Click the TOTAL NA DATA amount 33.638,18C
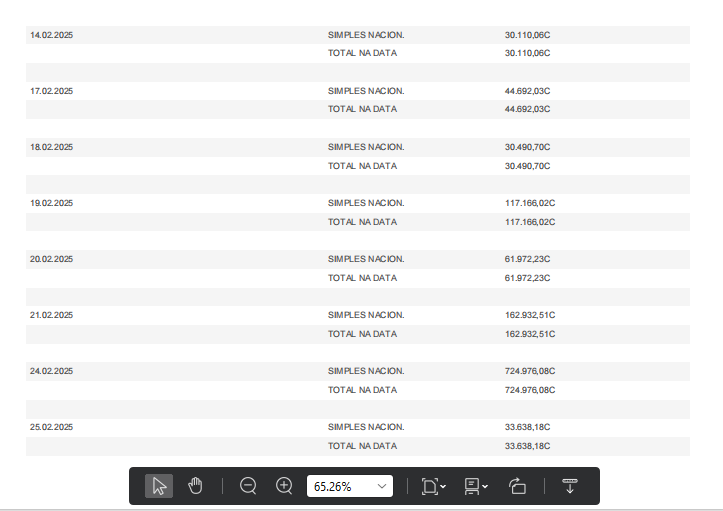This screenshot has width=723, height=511. coord(528,446)
